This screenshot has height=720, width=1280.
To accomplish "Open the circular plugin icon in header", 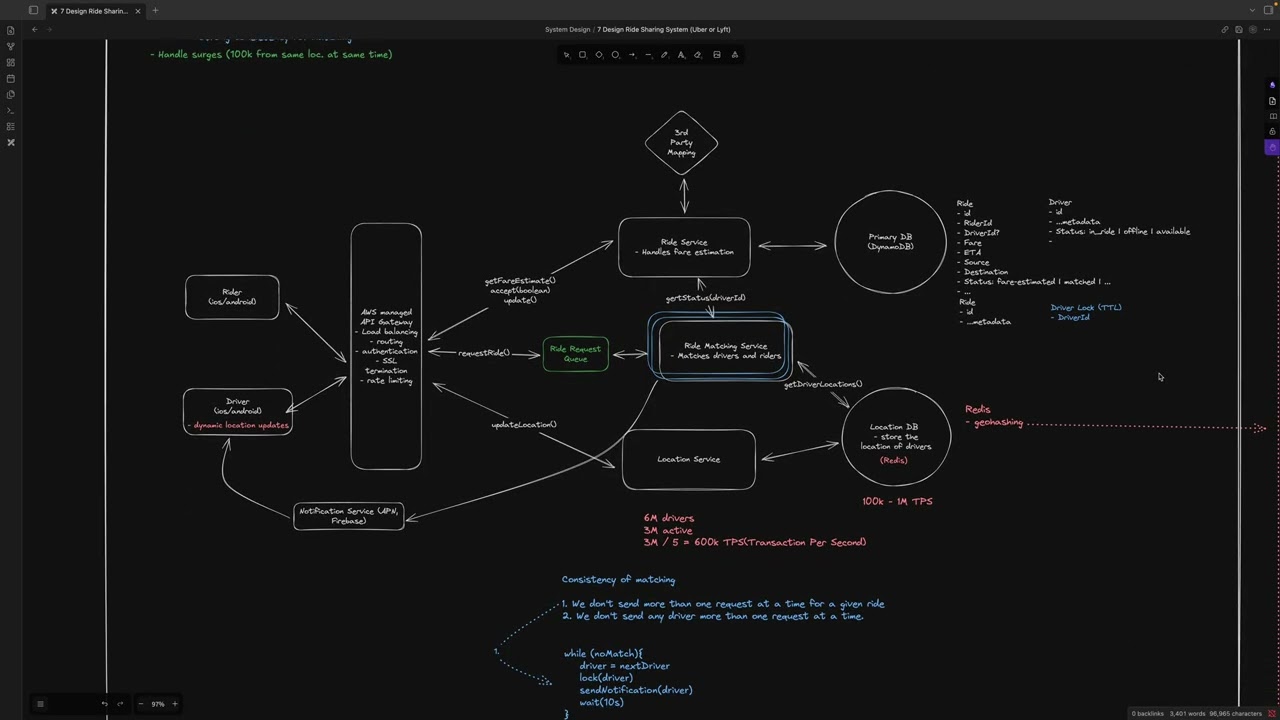I will 1254,29.
